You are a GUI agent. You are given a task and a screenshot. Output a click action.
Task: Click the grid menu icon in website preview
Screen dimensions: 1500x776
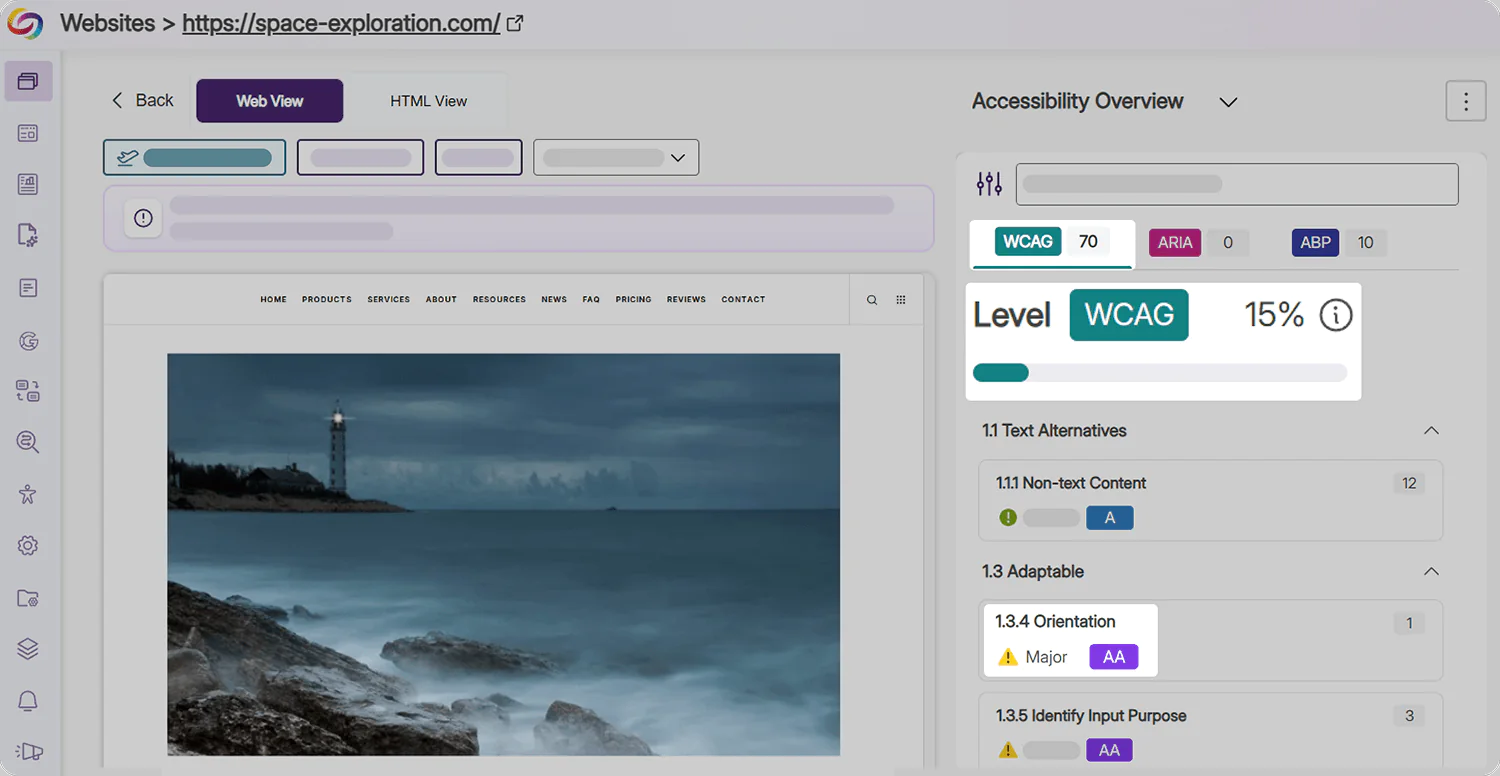901,300
